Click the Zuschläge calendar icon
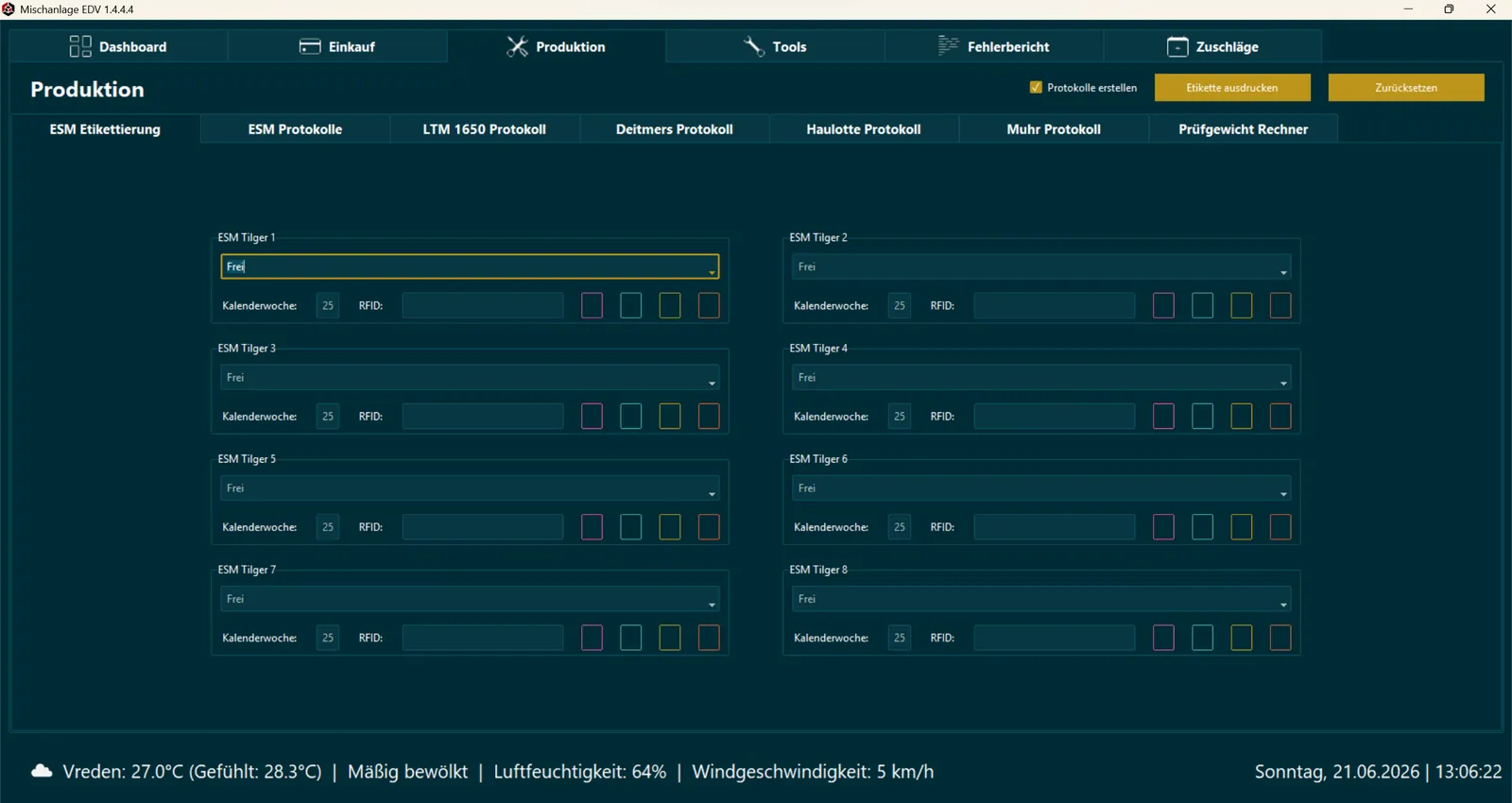The width and height of the screenshot is (1512, 803). click(x=1177, y=46)
